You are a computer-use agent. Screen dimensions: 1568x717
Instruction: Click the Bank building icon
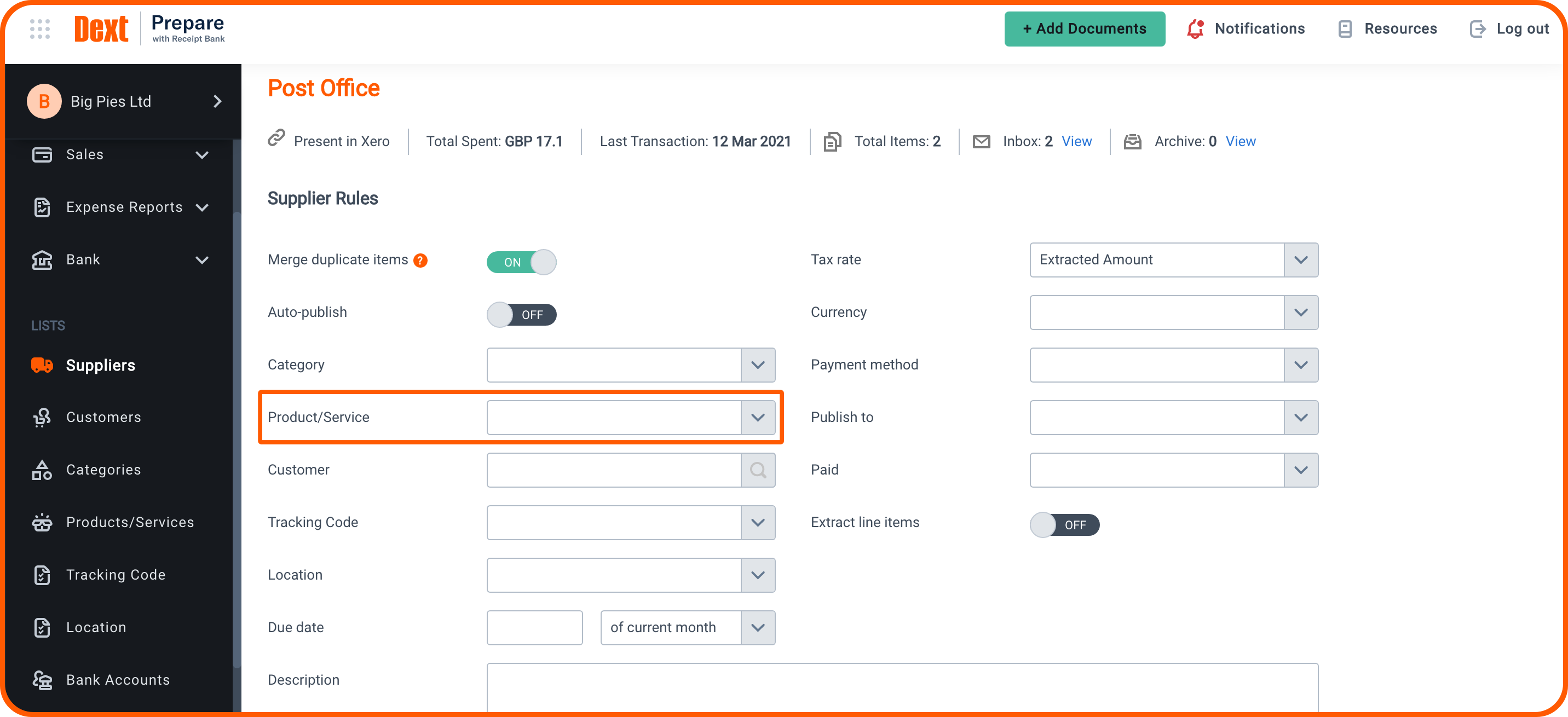pos(42,260)
